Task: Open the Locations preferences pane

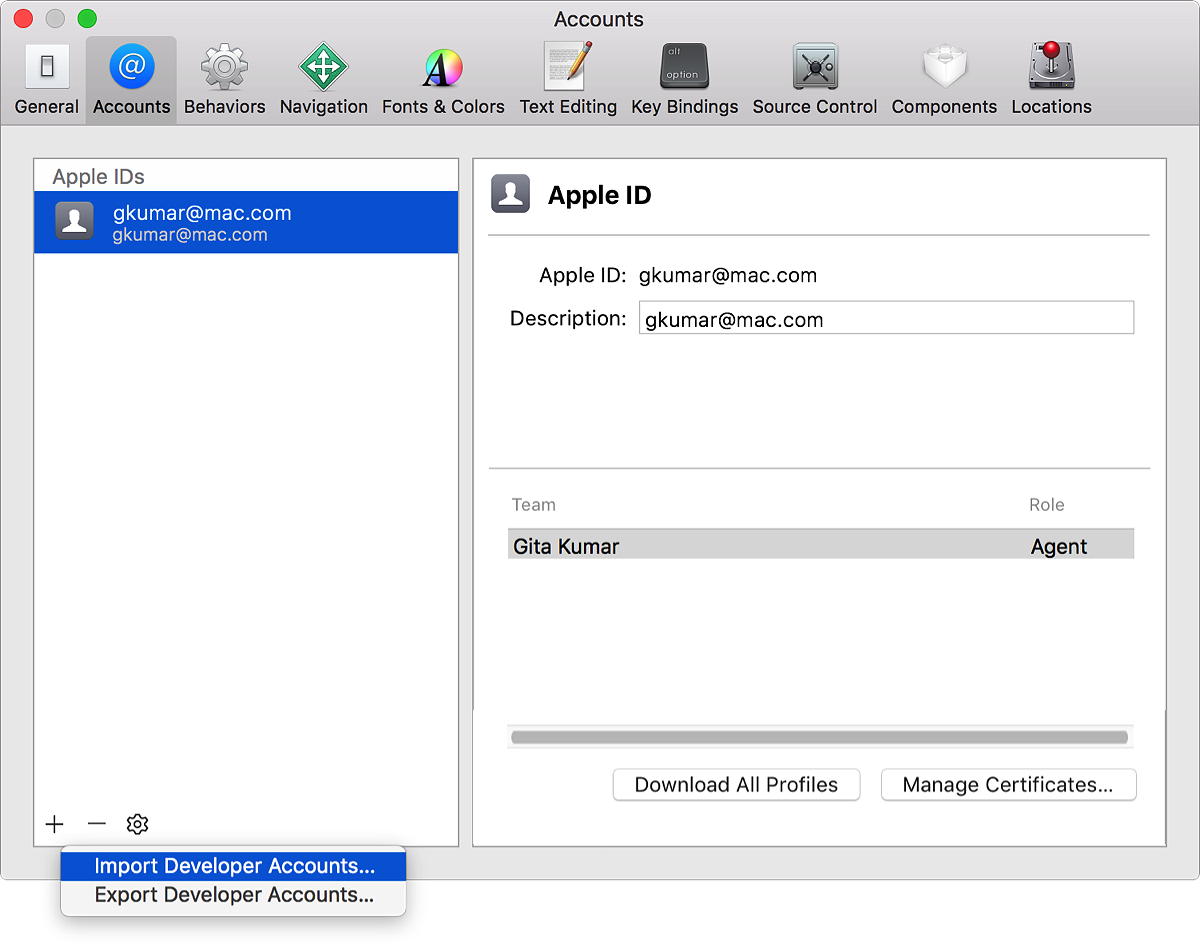Action: [x=1051, y=80]
